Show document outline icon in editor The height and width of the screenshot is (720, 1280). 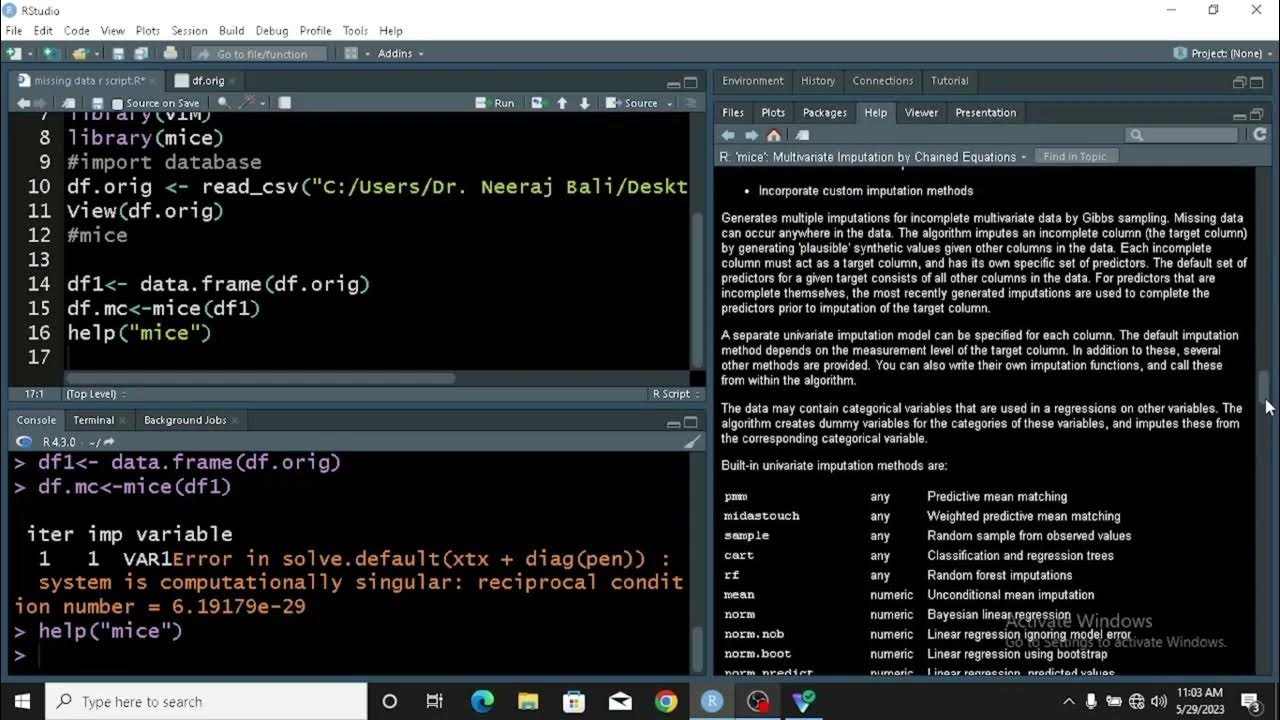[689, 103]
